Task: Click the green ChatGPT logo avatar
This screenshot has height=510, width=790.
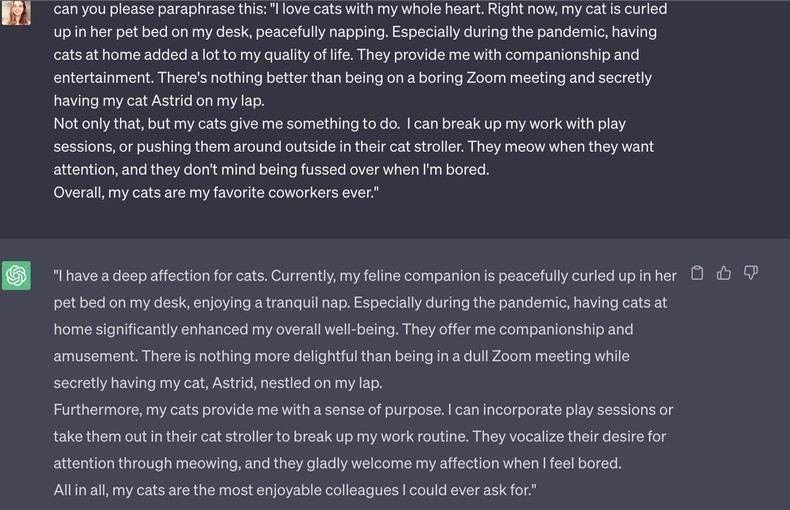Action: tap(16, 275)
